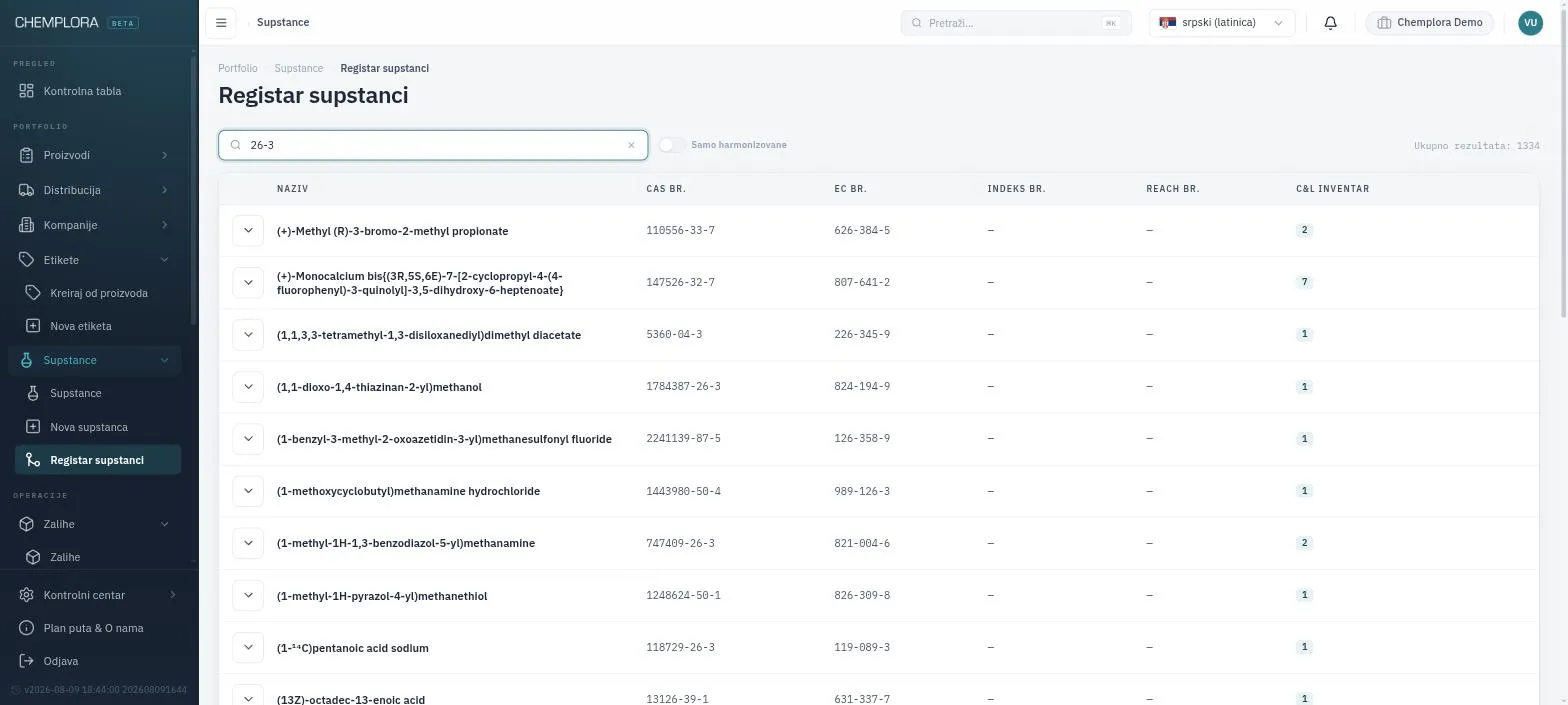Focus the global Pretraži search box

click(1016, 23)
